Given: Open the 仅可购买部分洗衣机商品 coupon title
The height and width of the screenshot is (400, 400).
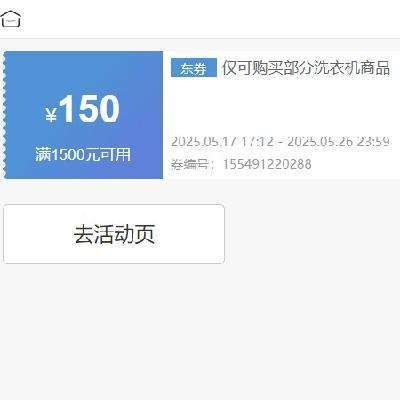Looking at the screenshot, I should [x=306, y=68].
